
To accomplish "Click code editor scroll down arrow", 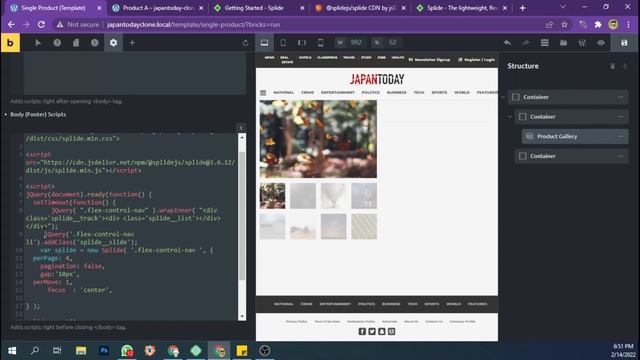I will click(242, 316).
